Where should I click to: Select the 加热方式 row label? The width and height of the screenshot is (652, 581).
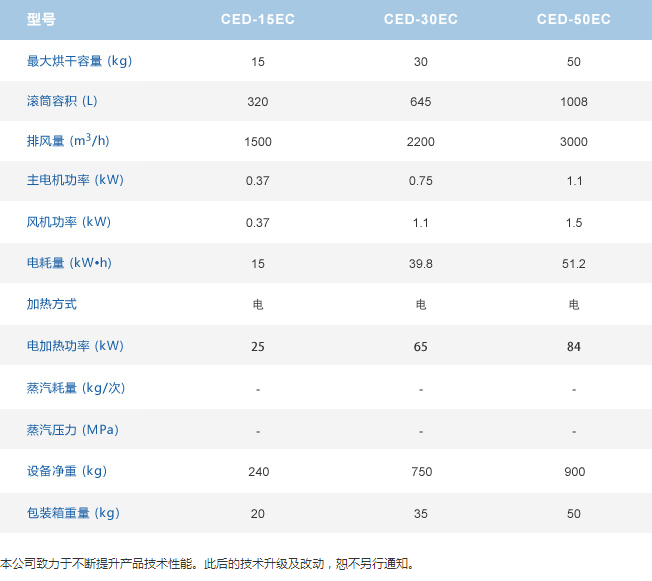52,303
